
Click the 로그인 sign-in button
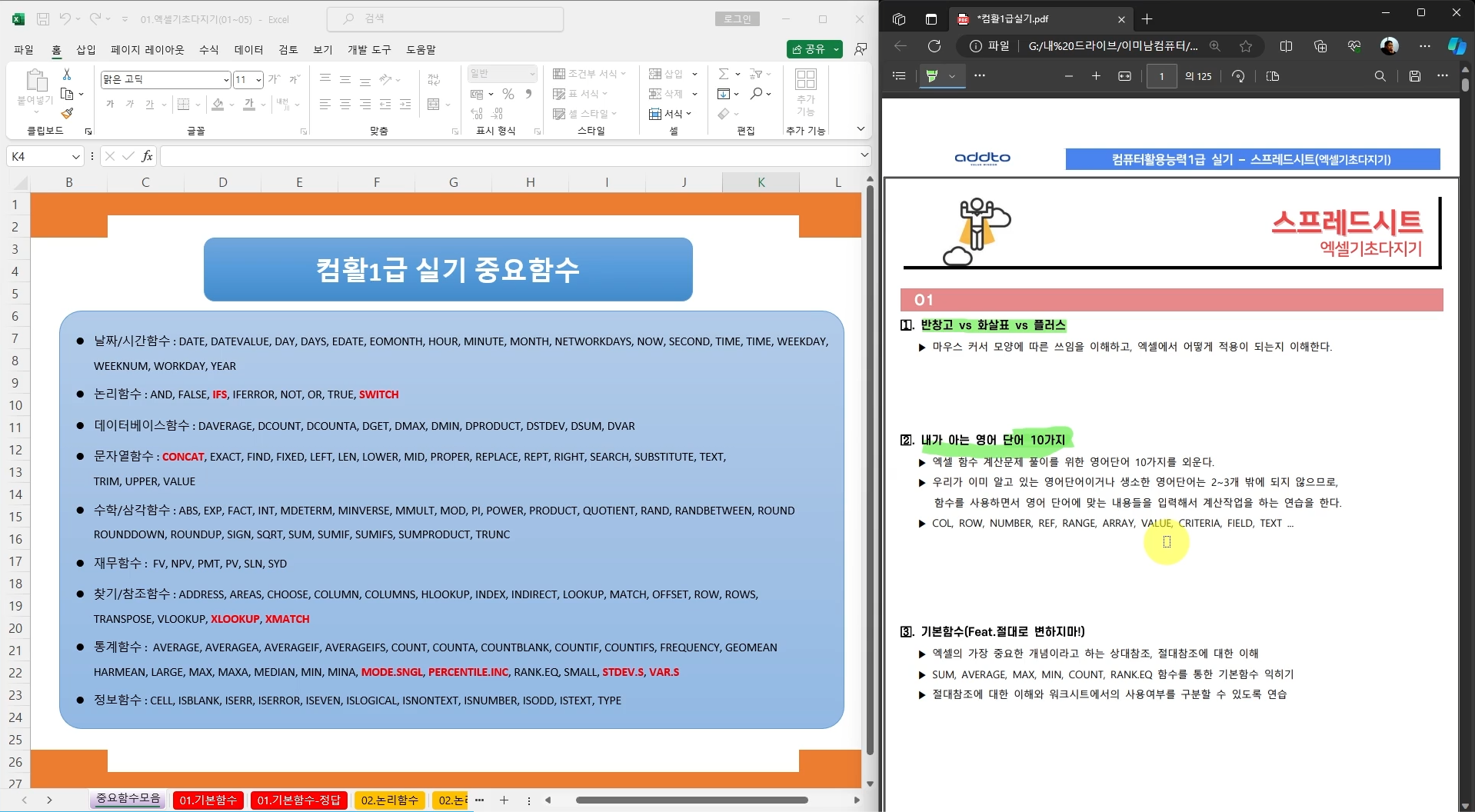coord(737,19)
